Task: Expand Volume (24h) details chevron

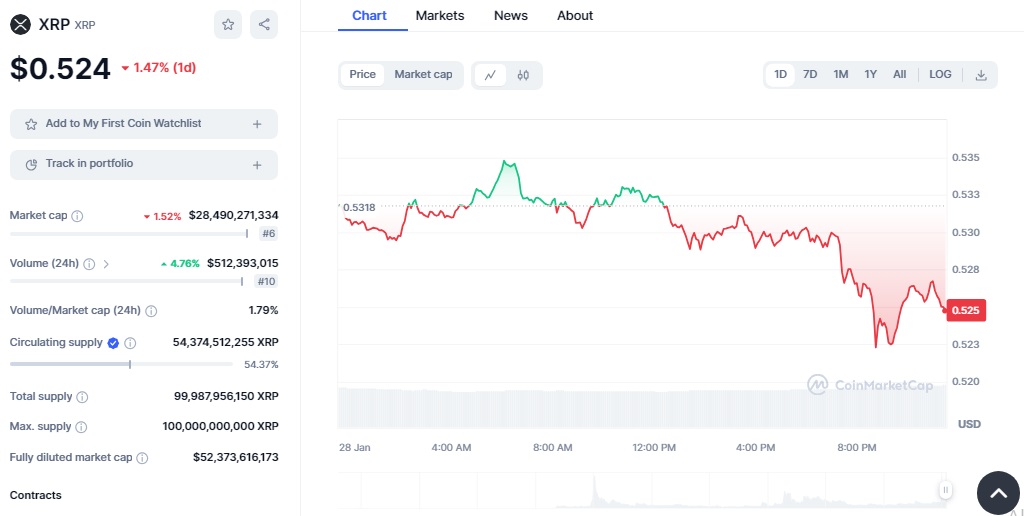Action: click(x=106, y=264)
